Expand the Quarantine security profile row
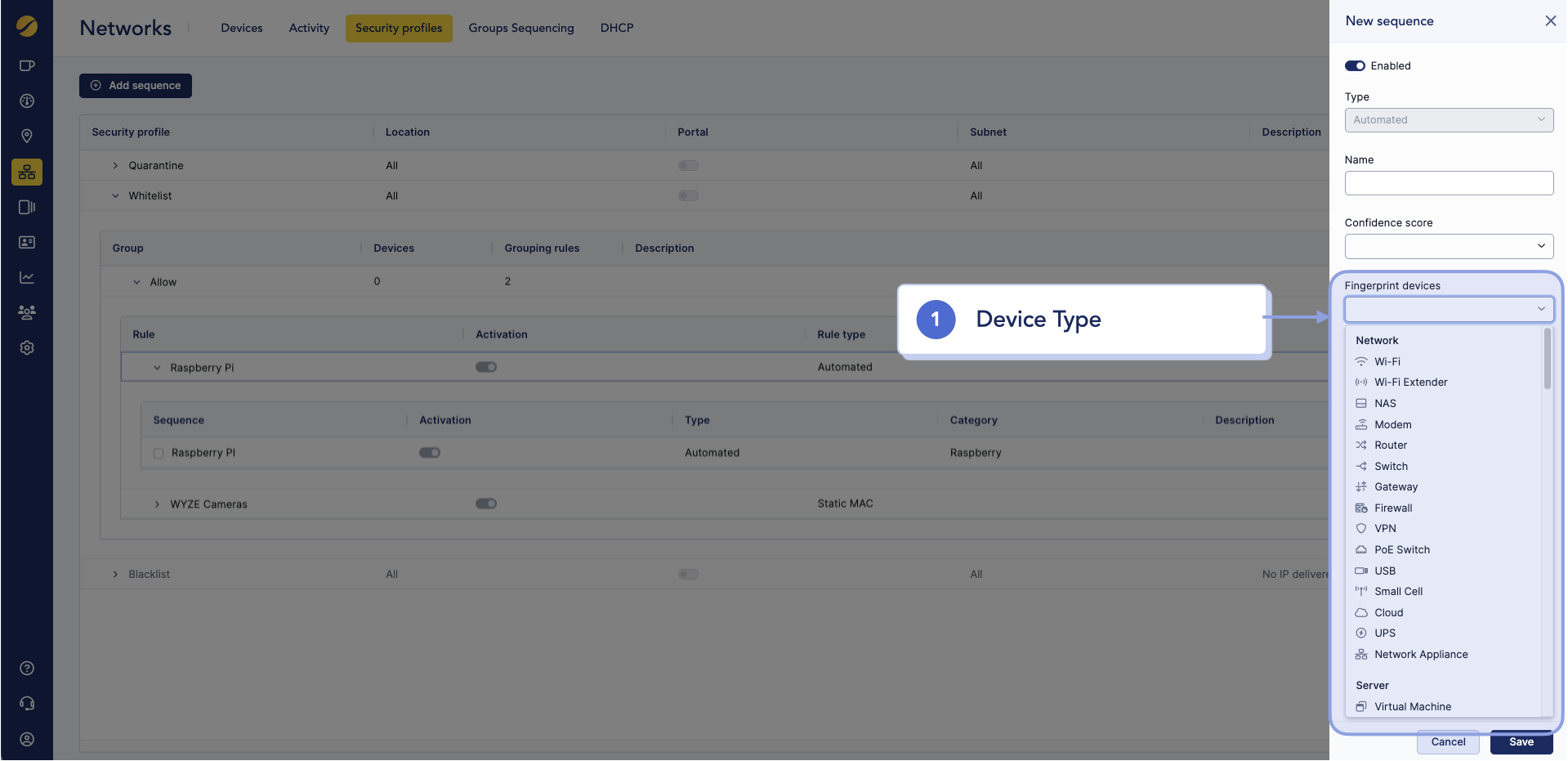1568x761 pixels. [115, 166]
